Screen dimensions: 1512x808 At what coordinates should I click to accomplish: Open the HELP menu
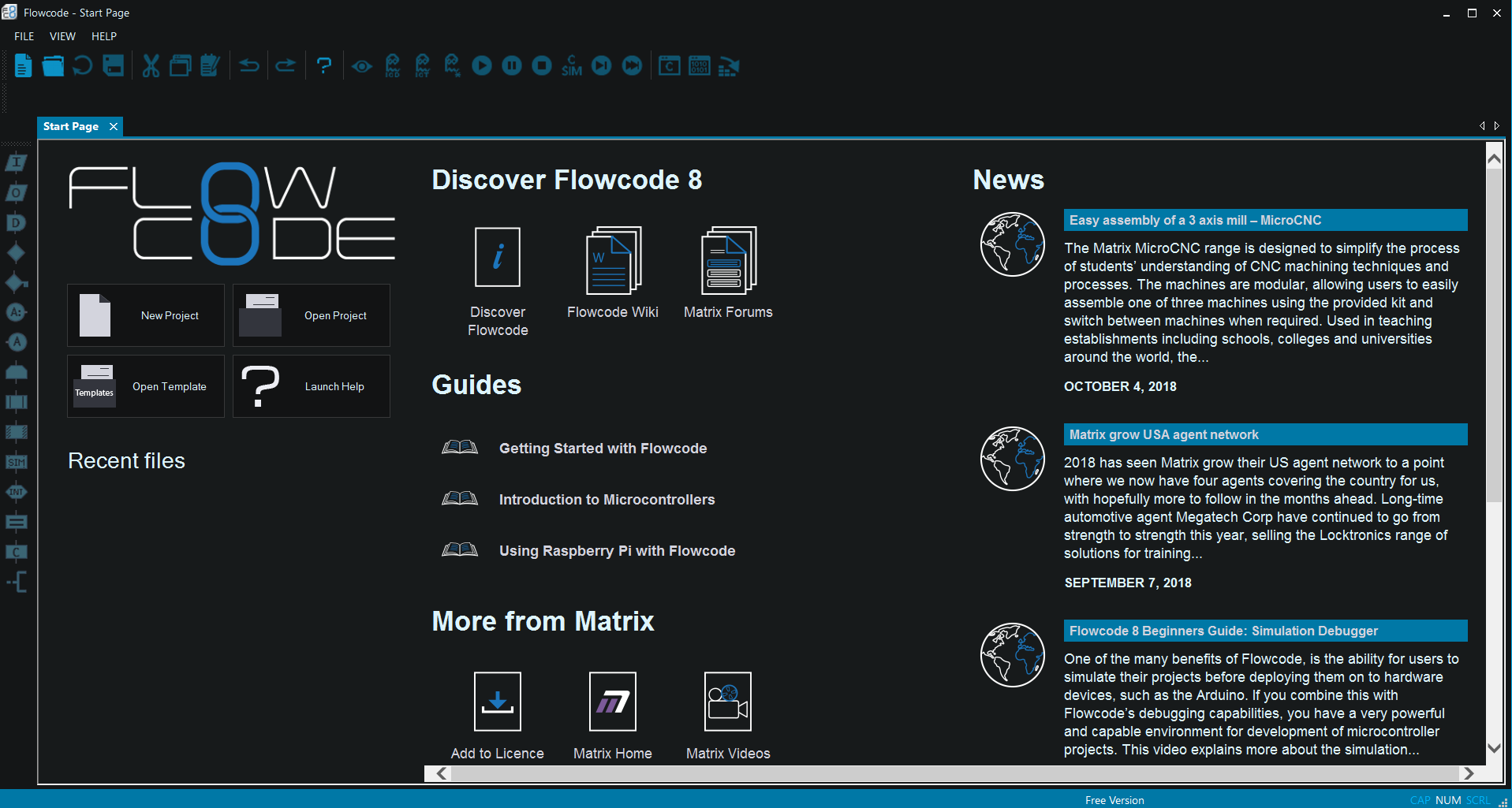[104, 36]
